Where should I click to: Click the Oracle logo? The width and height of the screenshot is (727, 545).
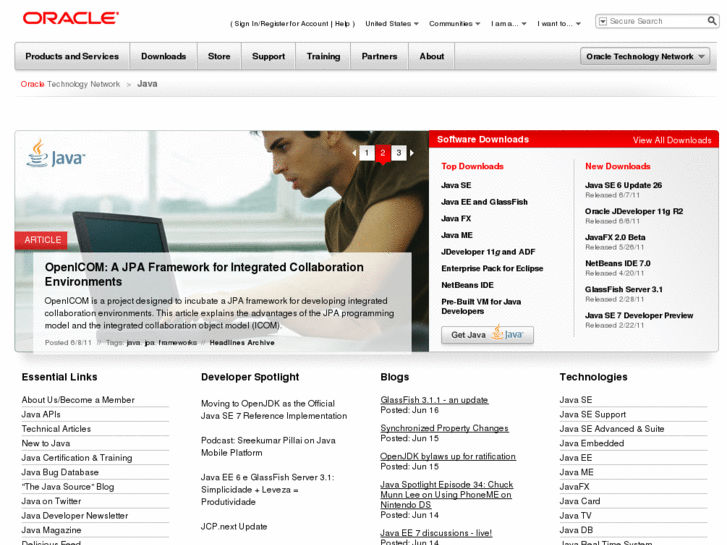(x=70, y=18)
